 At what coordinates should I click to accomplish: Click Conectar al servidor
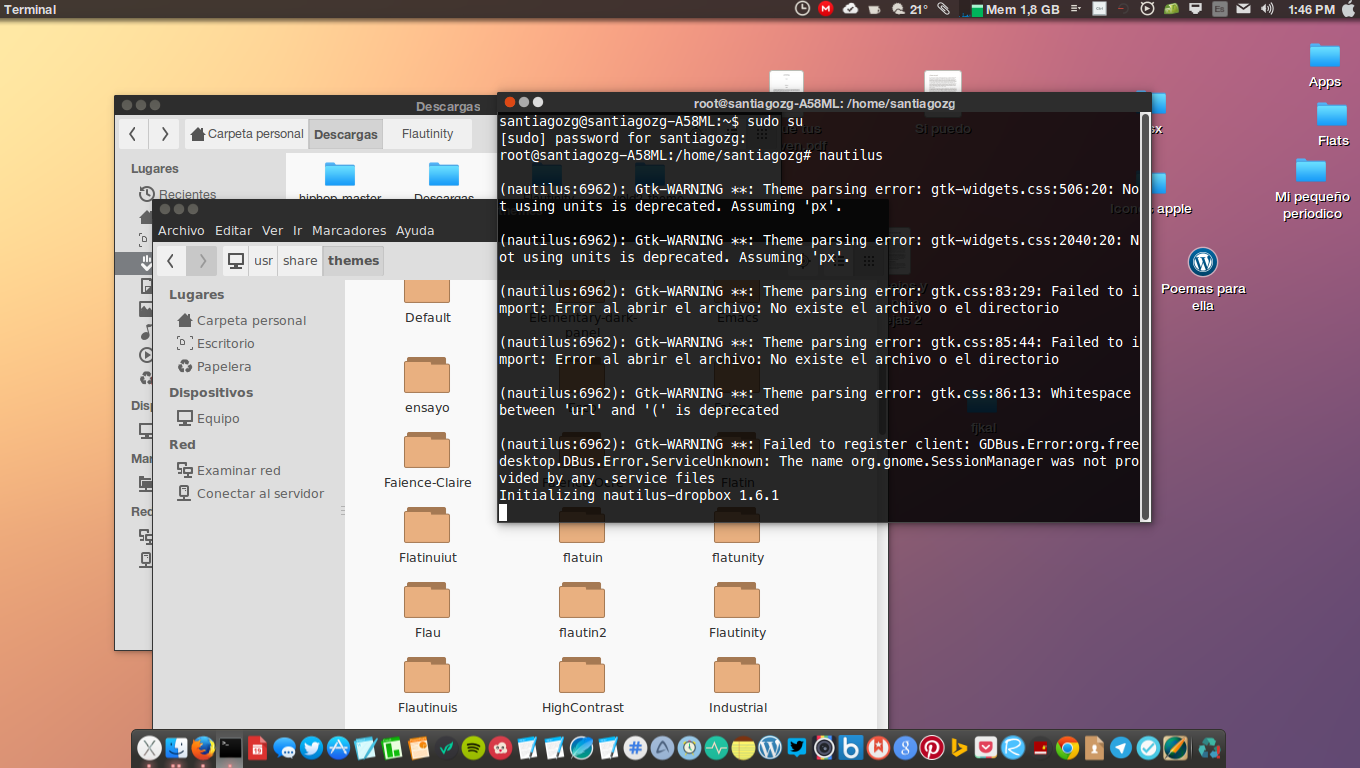coord(250,493)
